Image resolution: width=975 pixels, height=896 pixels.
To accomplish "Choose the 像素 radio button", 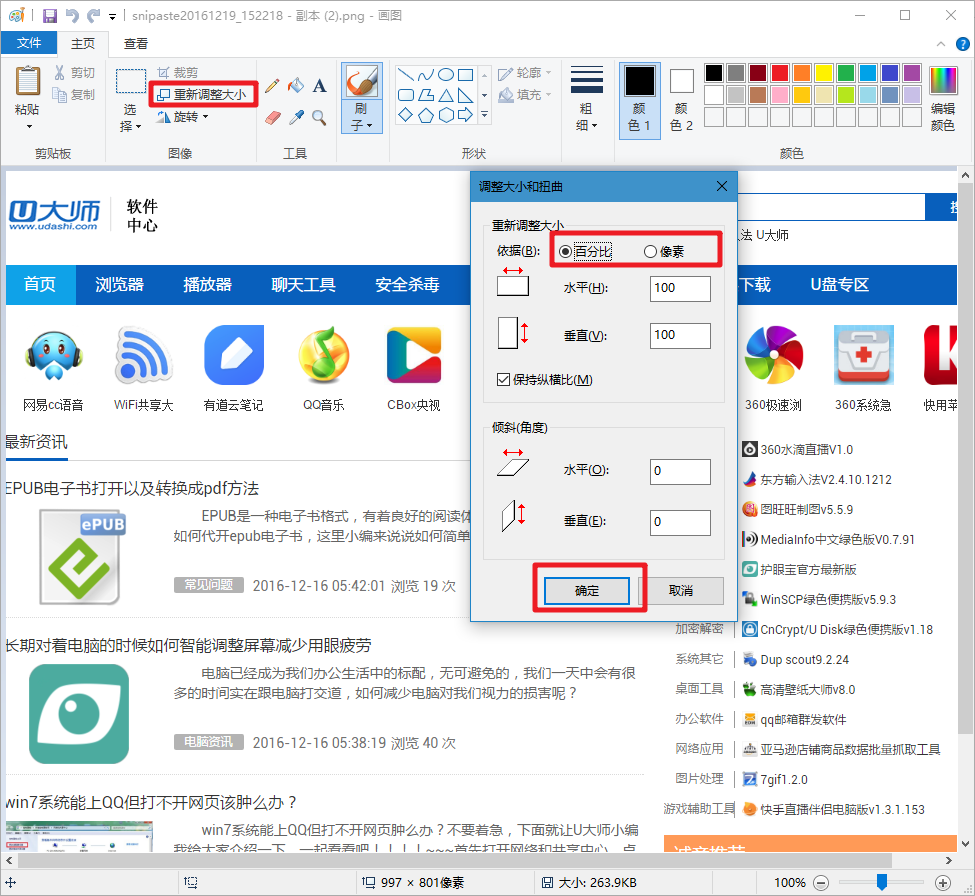I will 651,251.
